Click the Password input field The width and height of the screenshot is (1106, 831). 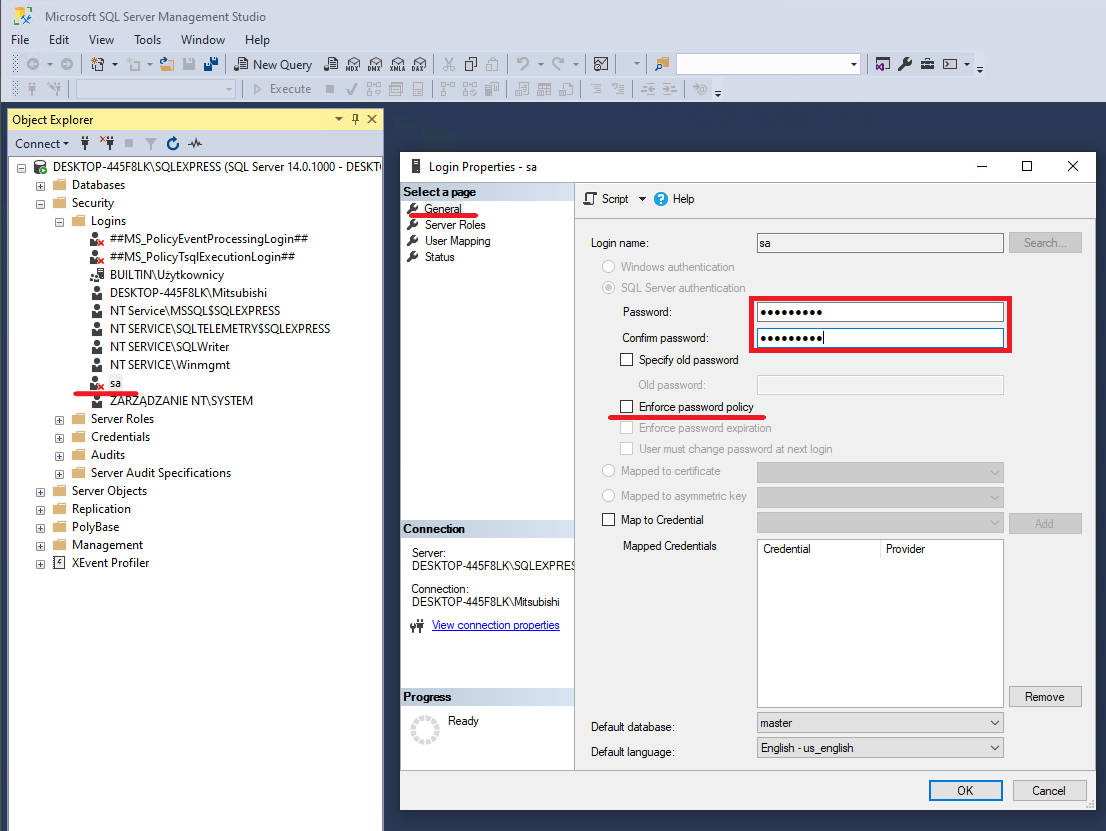tap(880, 312)
